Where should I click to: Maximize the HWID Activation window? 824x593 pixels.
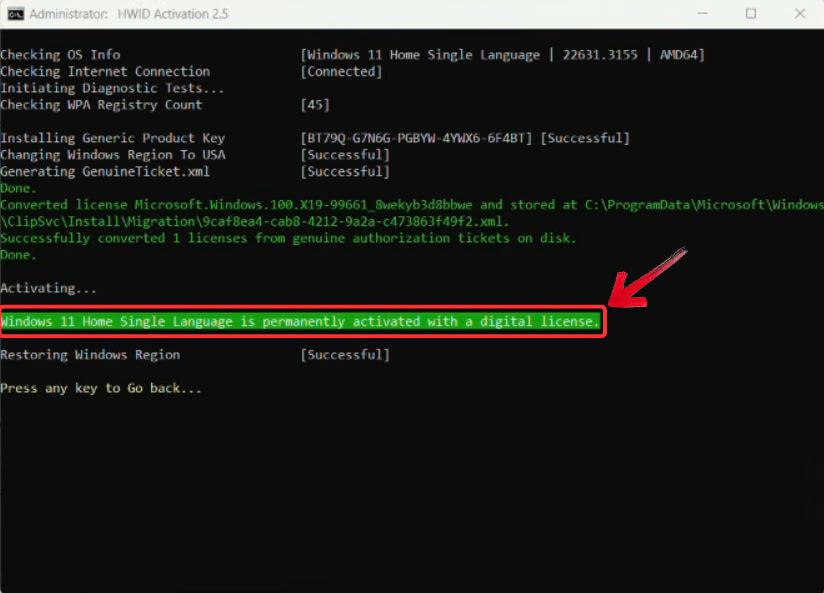[751, 14]
